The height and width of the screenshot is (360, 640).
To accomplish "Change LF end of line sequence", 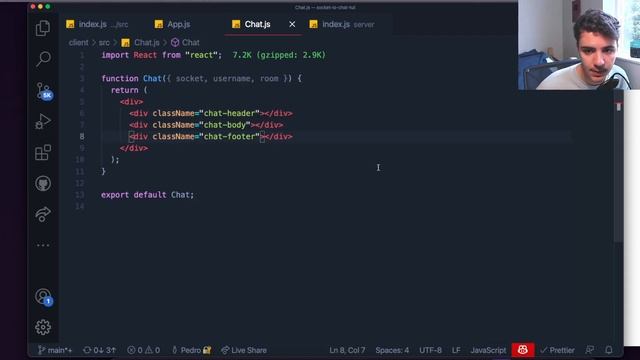I will [456, 350].
